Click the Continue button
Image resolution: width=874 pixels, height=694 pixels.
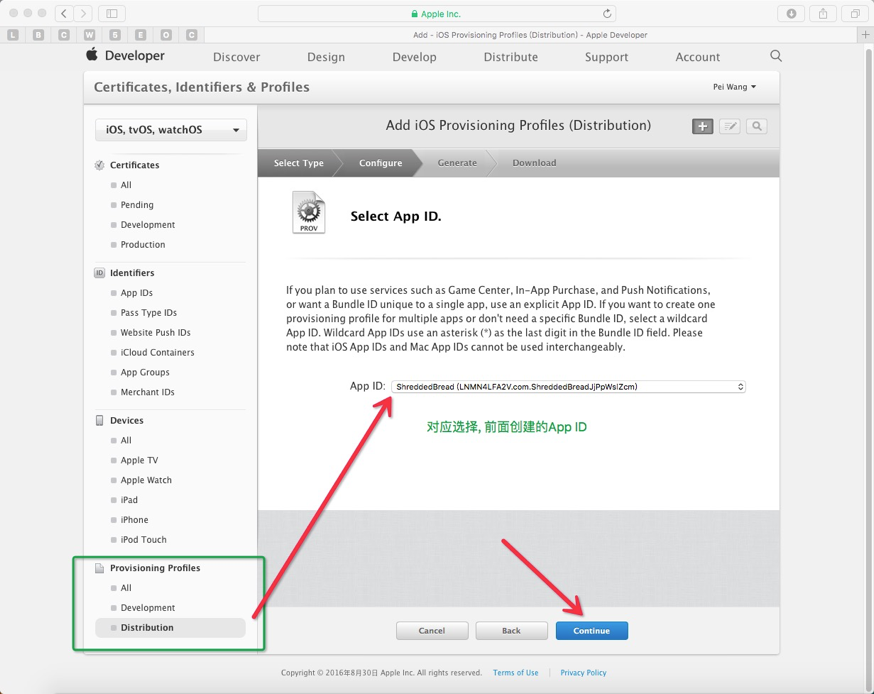591,630
